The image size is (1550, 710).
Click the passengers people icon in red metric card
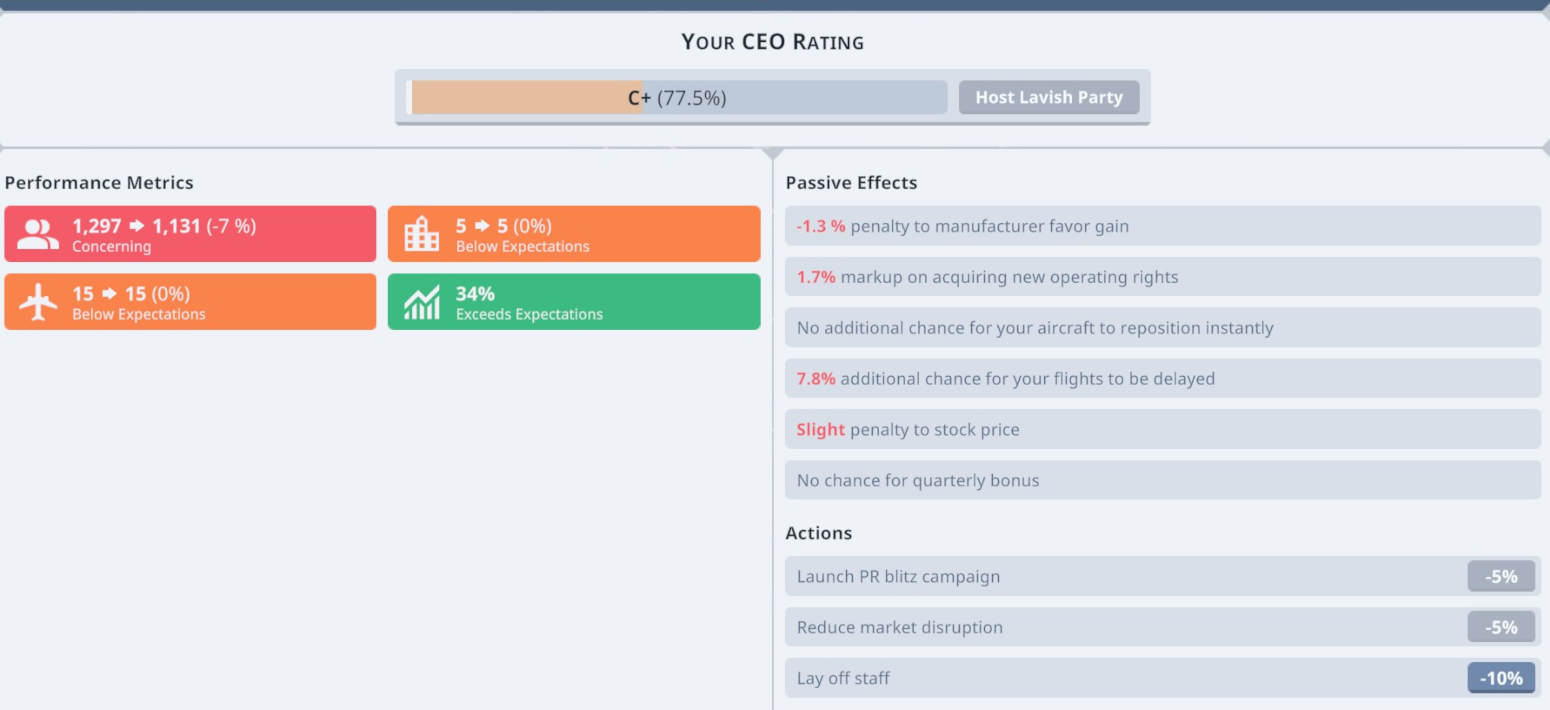[x=38, y=235]
